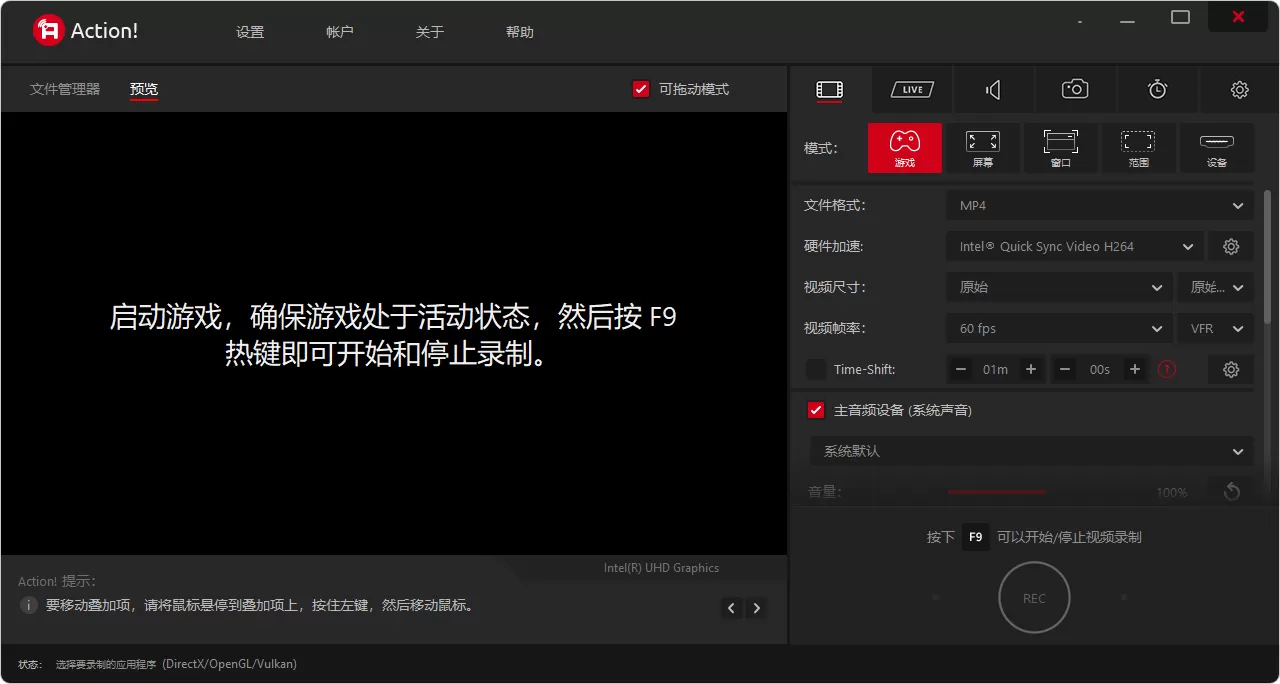Open hardware acceleration settings gear
The width and height of the screenshot is (1280, 684).
[x=1231, y=246]
